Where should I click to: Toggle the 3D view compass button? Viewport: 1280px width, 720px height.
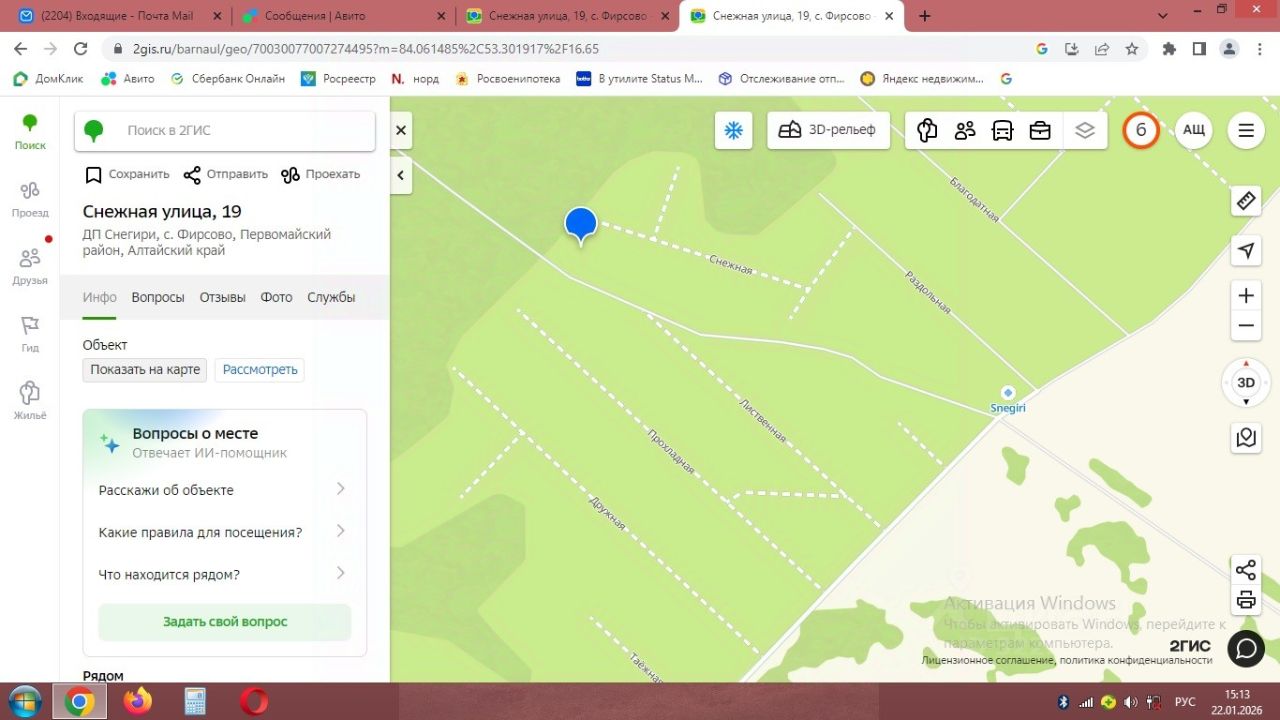pyautogui.click(x=1246, y=382)
